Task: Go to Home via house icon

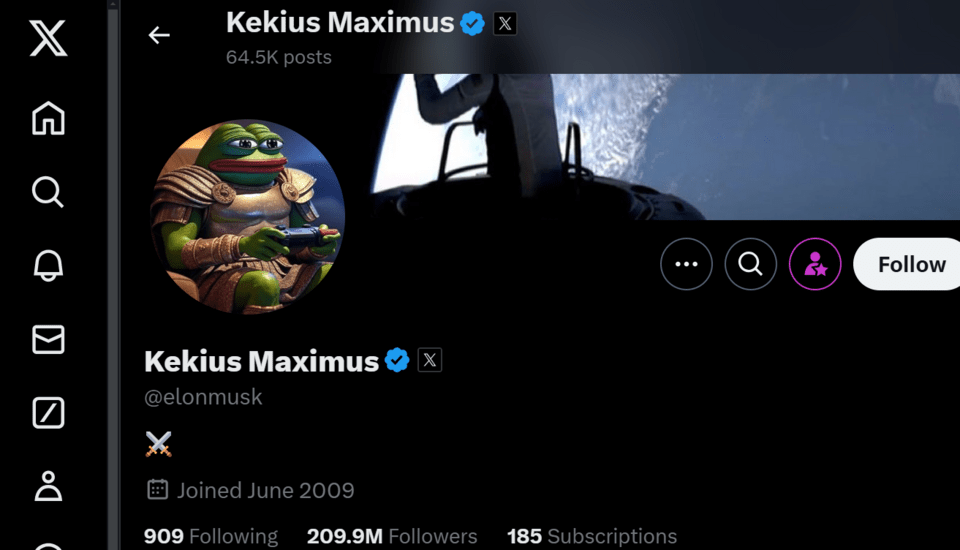Action: (48, 118)
